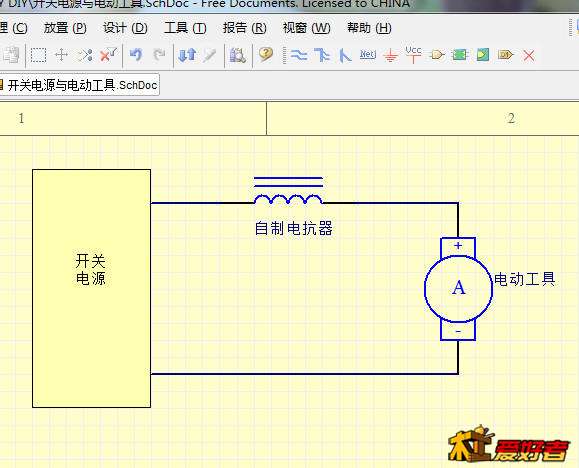Viewport: 579px width, 468px height.
Task: Open the help question mark icon
Action: 265,55
